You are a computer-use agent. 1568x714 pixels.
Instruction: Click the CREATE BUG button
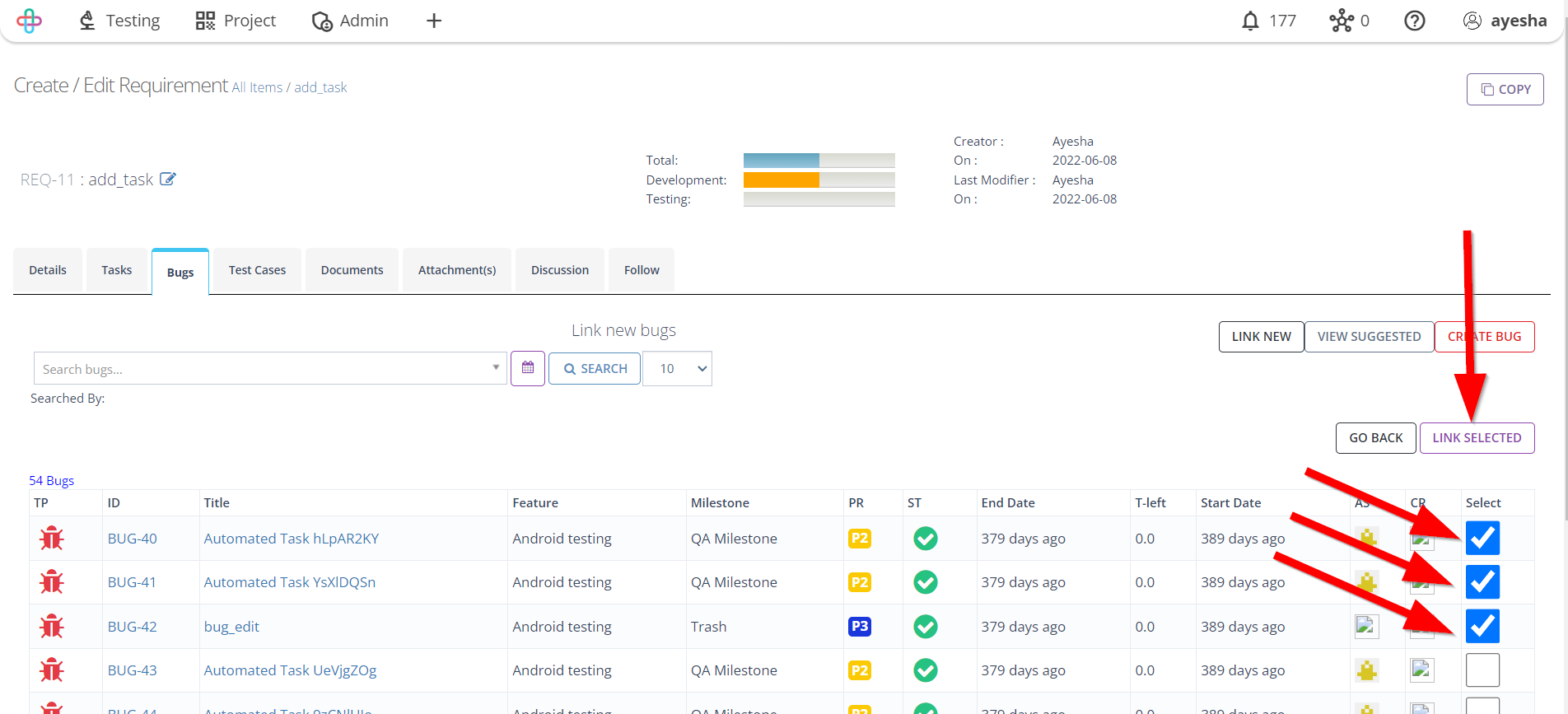[x=1484, y=336]
